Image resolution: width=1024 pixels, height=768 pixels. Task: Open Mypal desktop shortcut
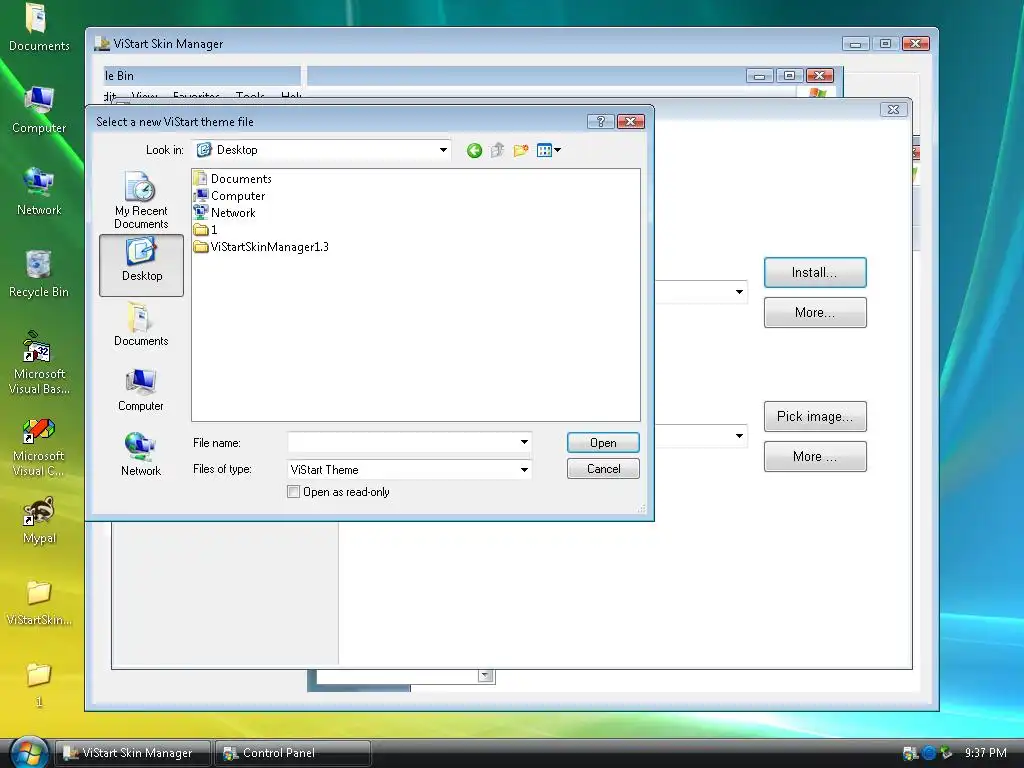39,520
